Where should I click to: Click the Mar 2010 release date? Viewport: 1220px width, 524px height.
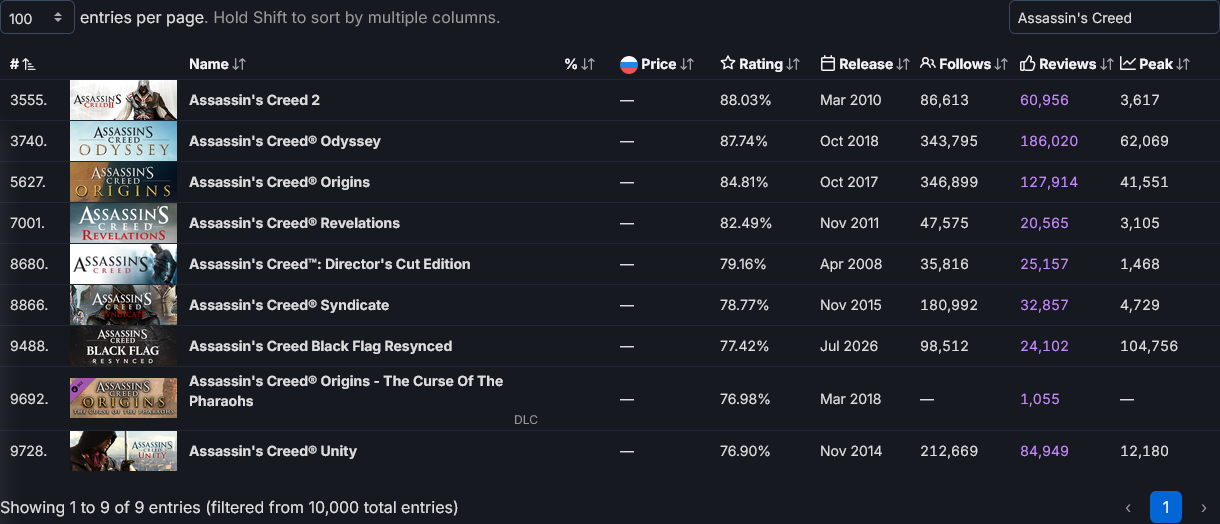[x=850, y=100]
